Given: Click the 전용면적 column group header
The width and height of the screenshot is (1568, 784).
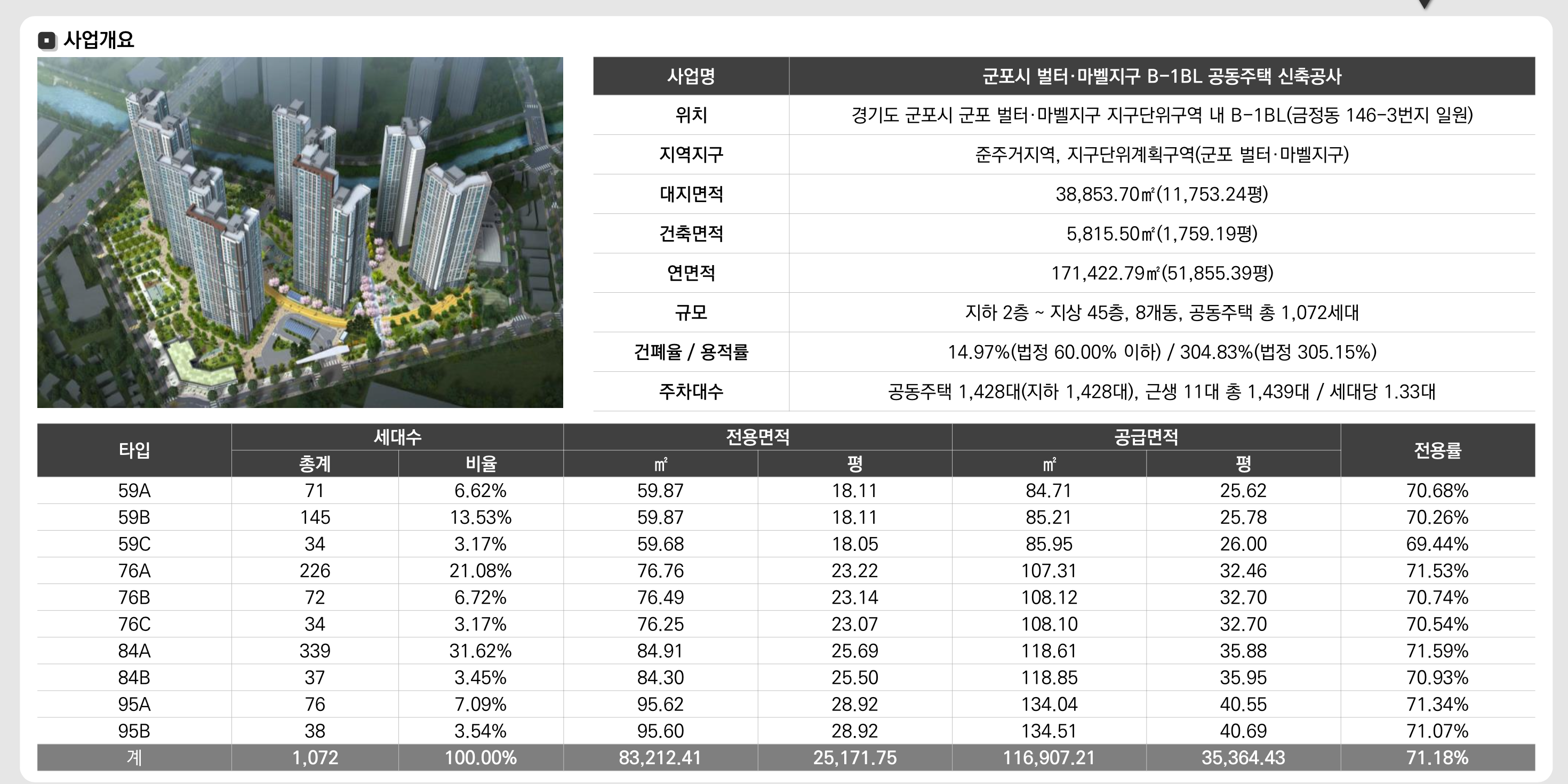Looking at the screenshot, I should [x=757, y=437].
